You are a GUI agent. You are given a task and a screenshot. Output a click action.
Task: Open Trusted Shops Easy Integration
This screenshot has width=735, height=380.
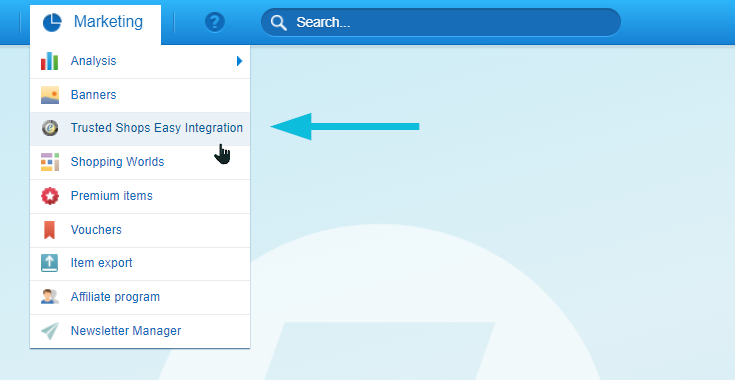coord(140,129)
